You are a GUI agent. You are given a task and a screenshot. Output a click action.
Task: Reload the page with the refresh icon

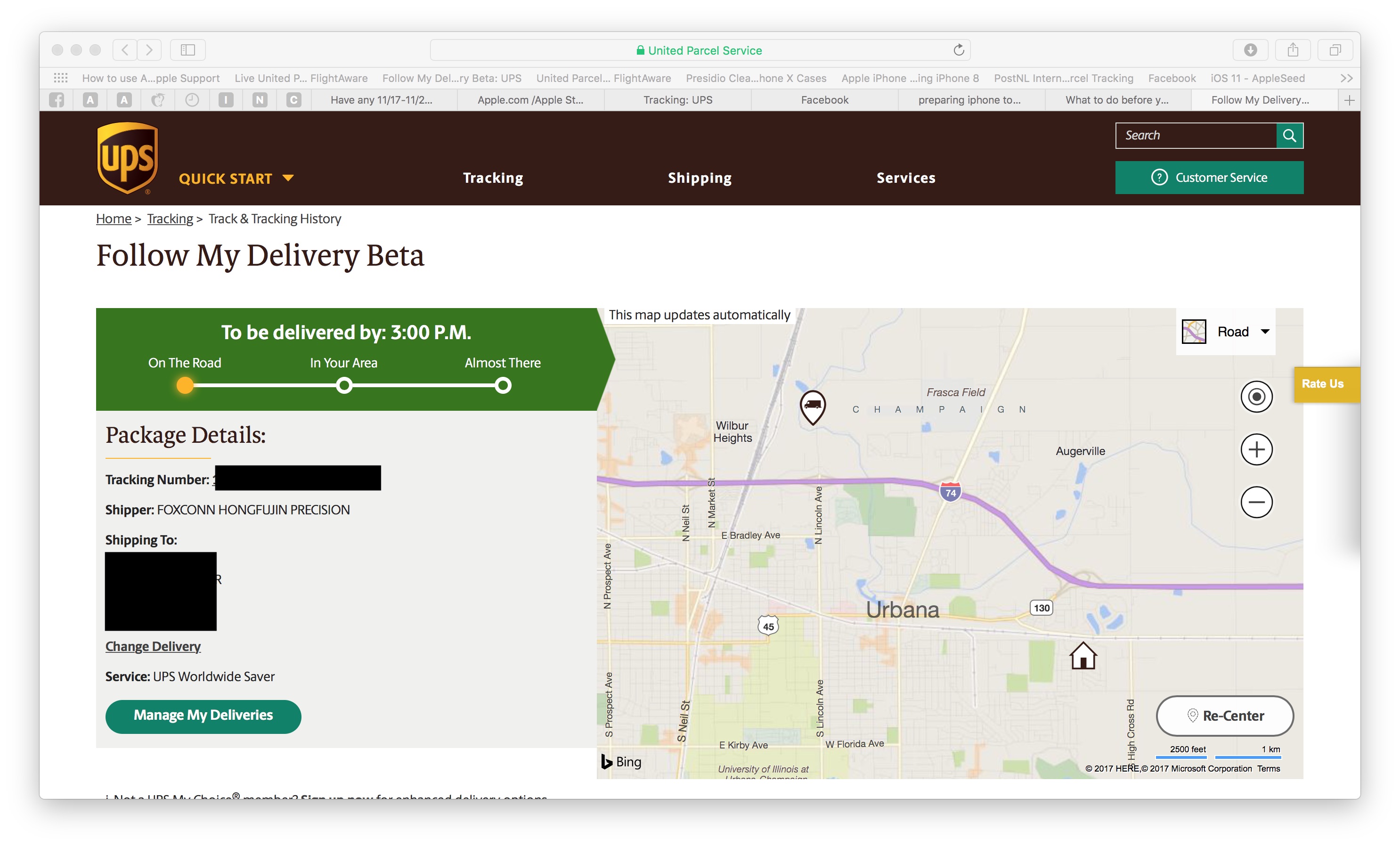[x=959, y=50]
